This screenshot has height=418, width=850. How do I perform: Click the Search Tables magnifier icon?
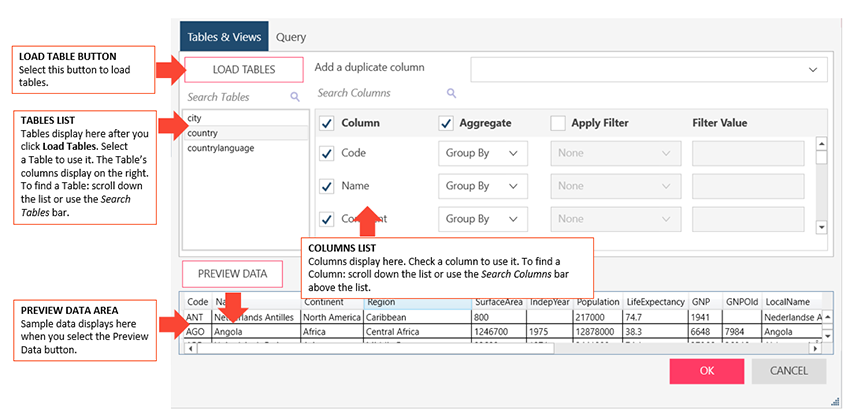[295, 97]
